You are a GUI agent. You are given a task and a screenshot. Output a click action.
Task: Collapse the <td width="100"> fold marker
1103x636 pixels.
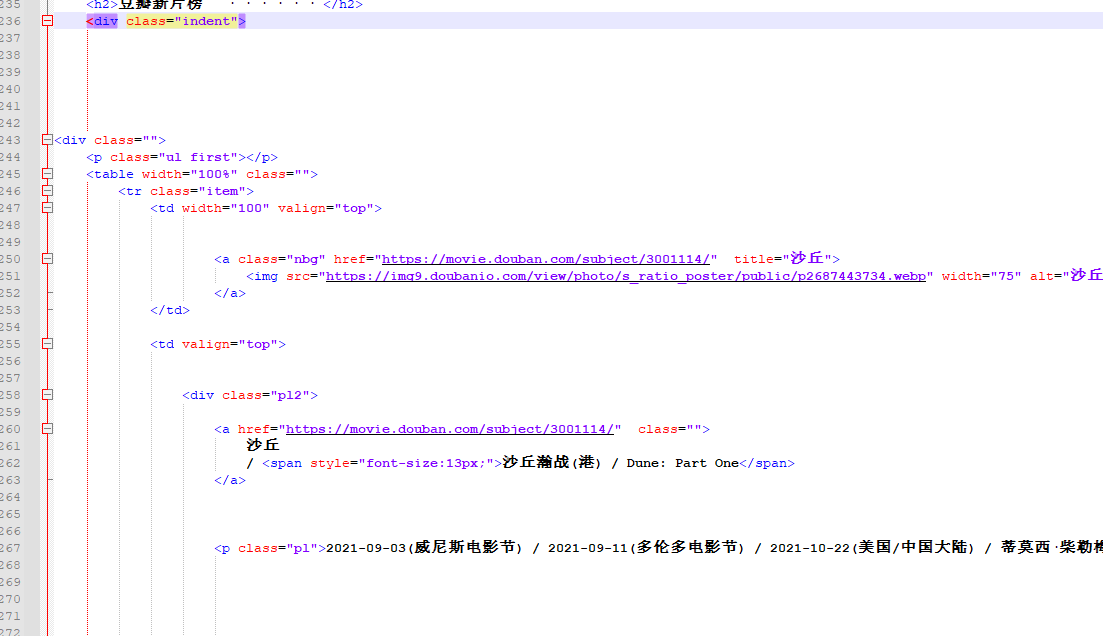coord(47,208)
